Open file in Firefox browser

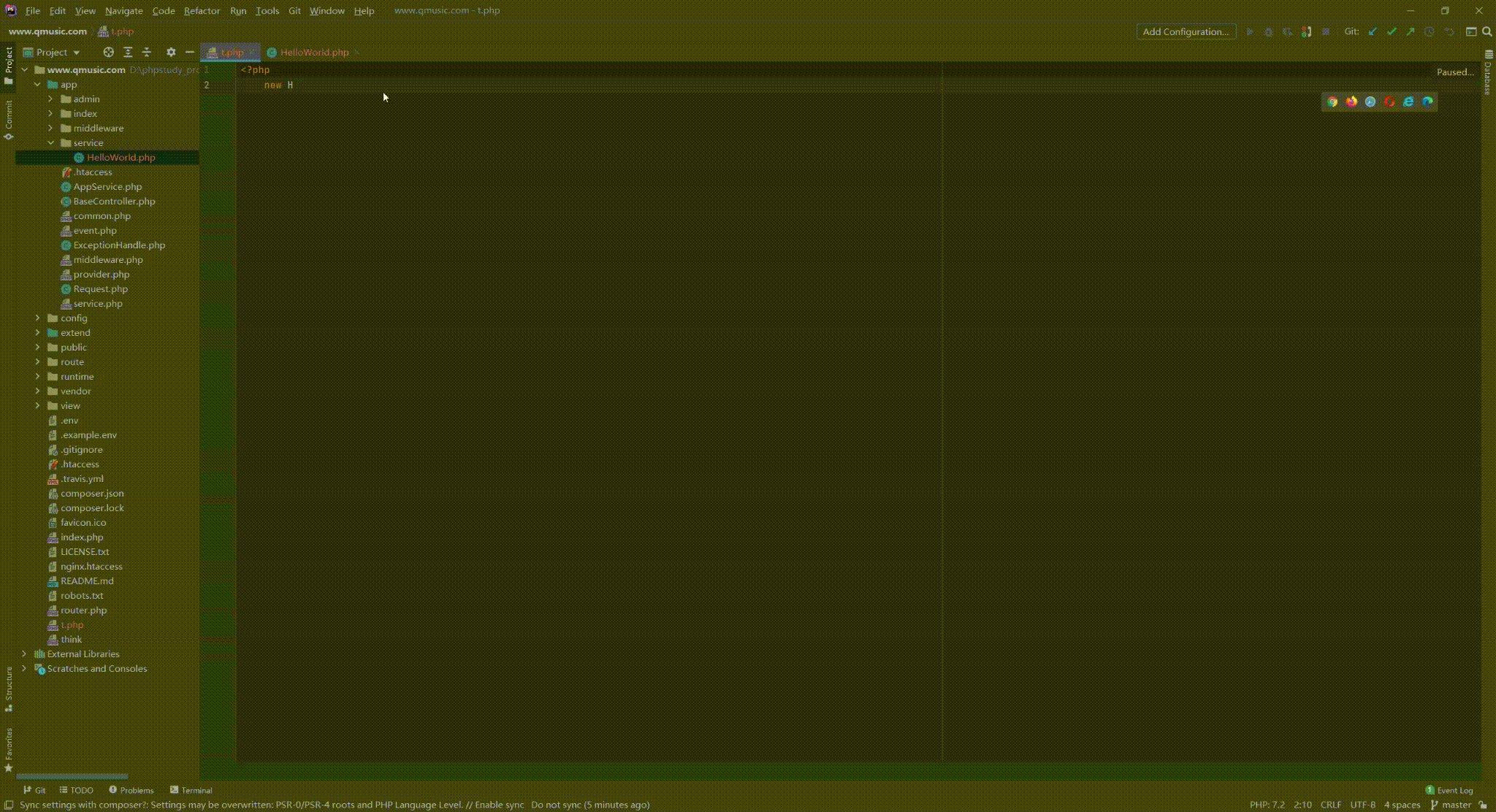click(x=1351, y=101)
